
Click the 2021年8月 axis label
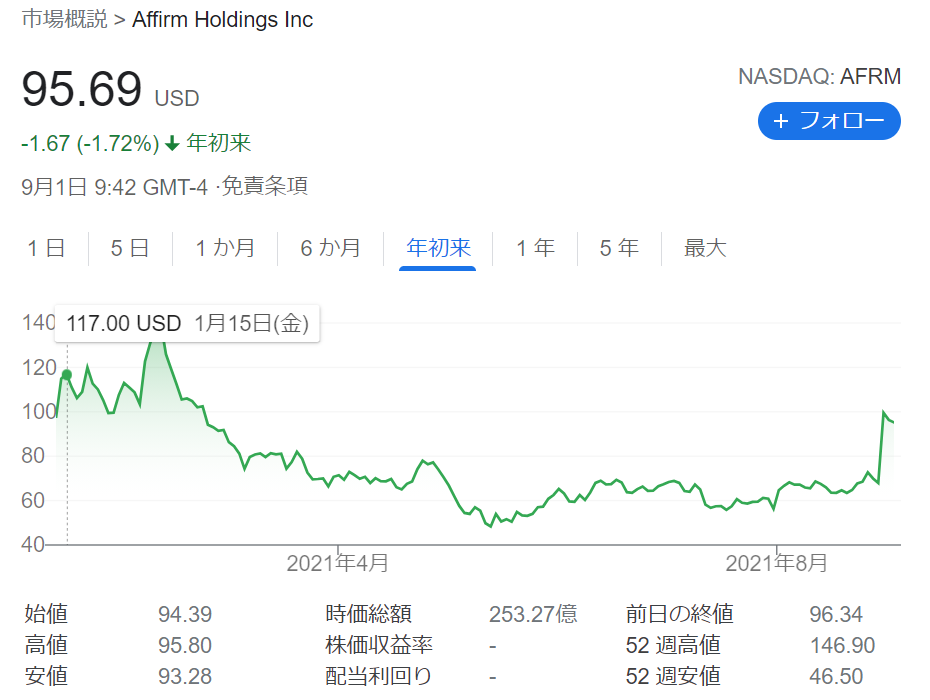[776, 563]
